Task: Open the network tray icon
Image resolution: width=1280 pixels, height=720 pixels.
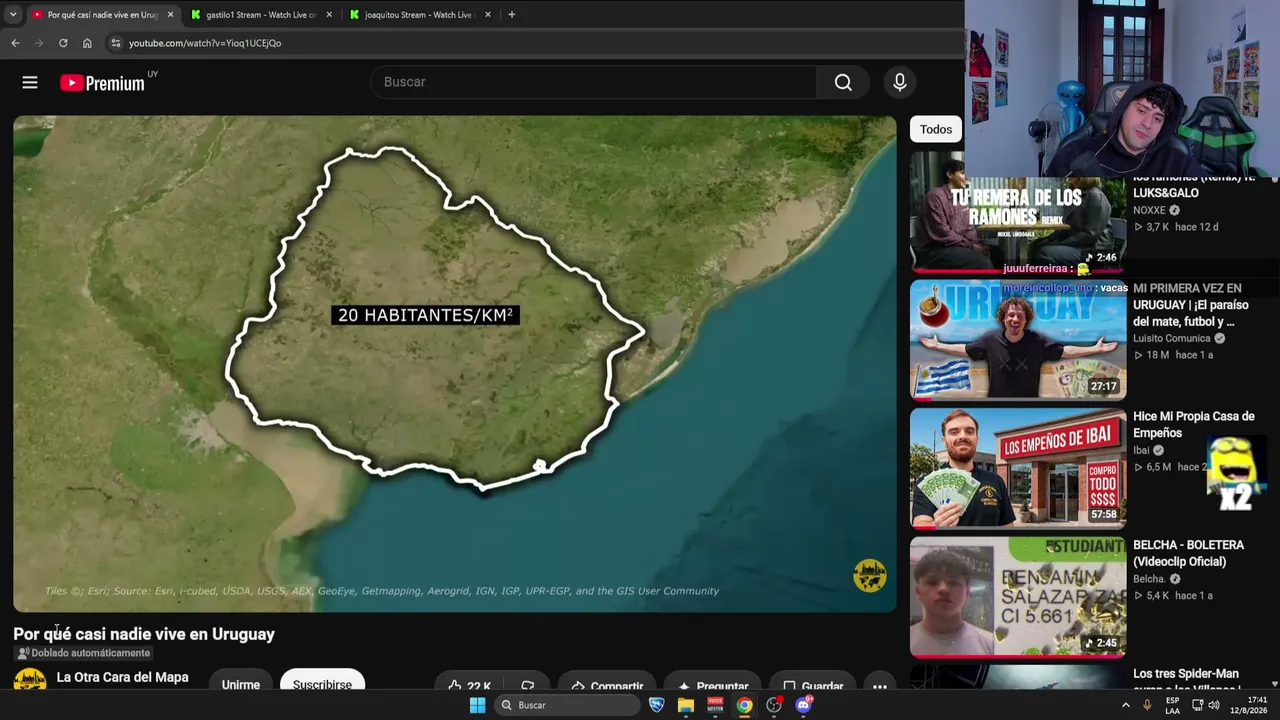Action: [1197, 705]
